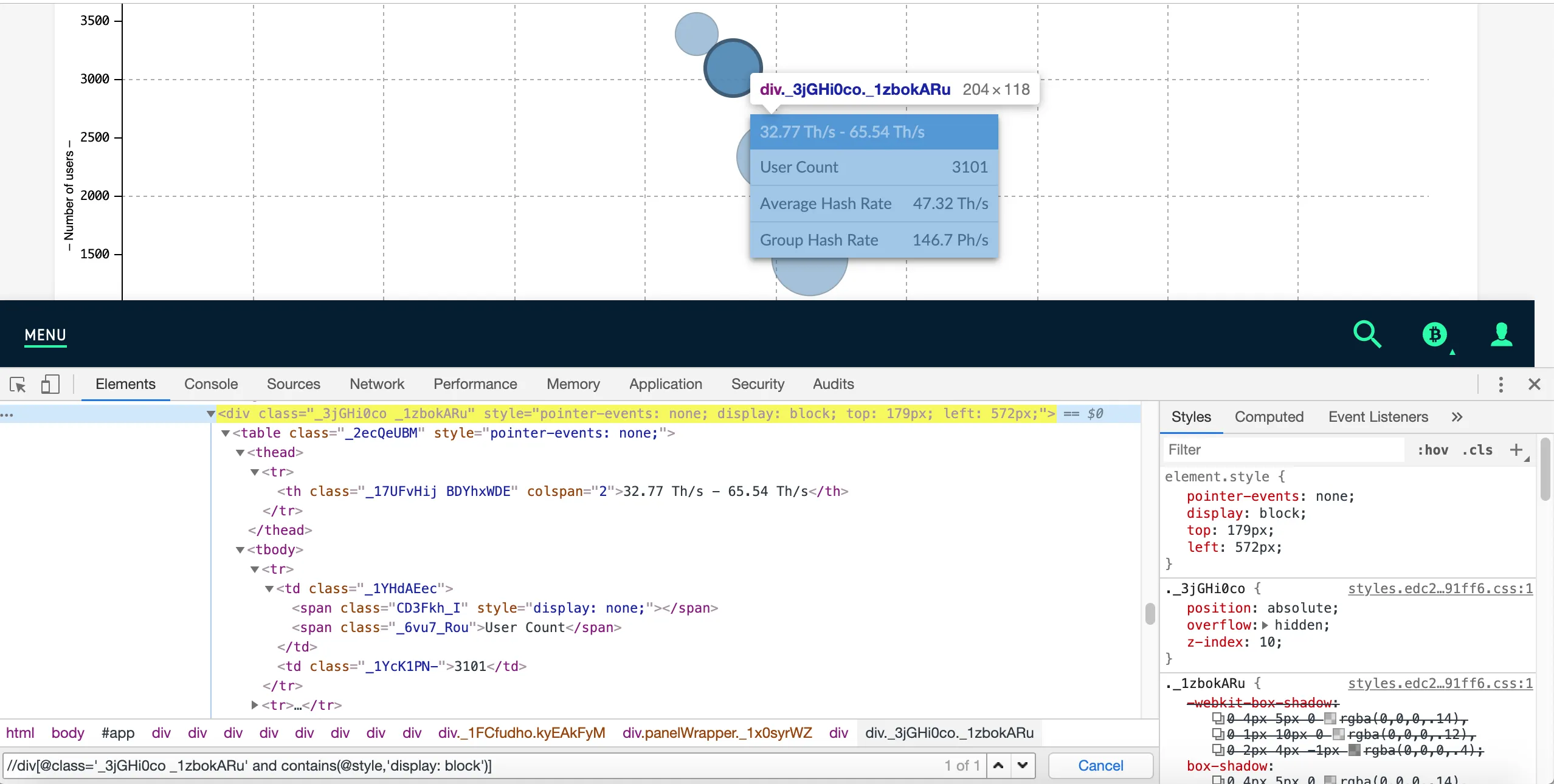Open the green user profile icon
Image resolution: width=1554 pixels, height=784 pixels.
(1501, 334)
